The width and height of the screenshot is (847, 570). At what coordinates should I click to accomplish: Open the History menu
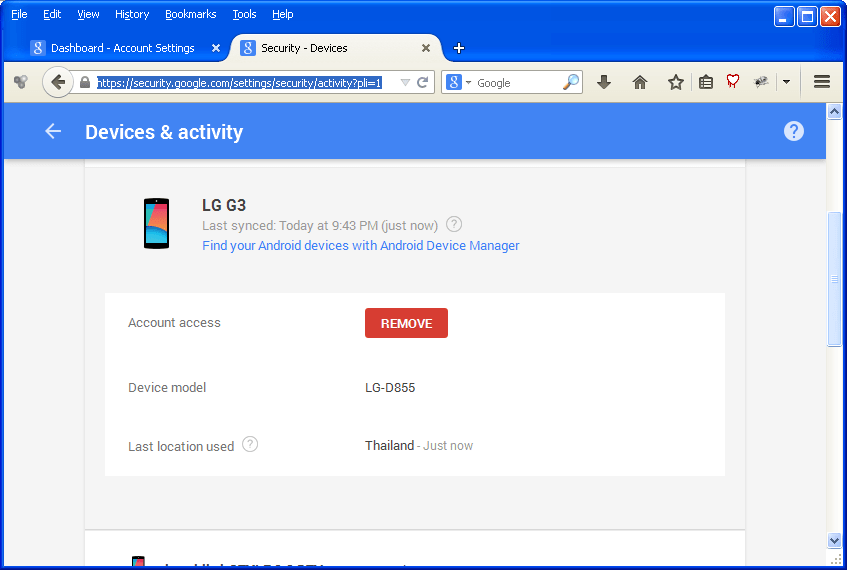pyautogui.click(x=132, y=14)
